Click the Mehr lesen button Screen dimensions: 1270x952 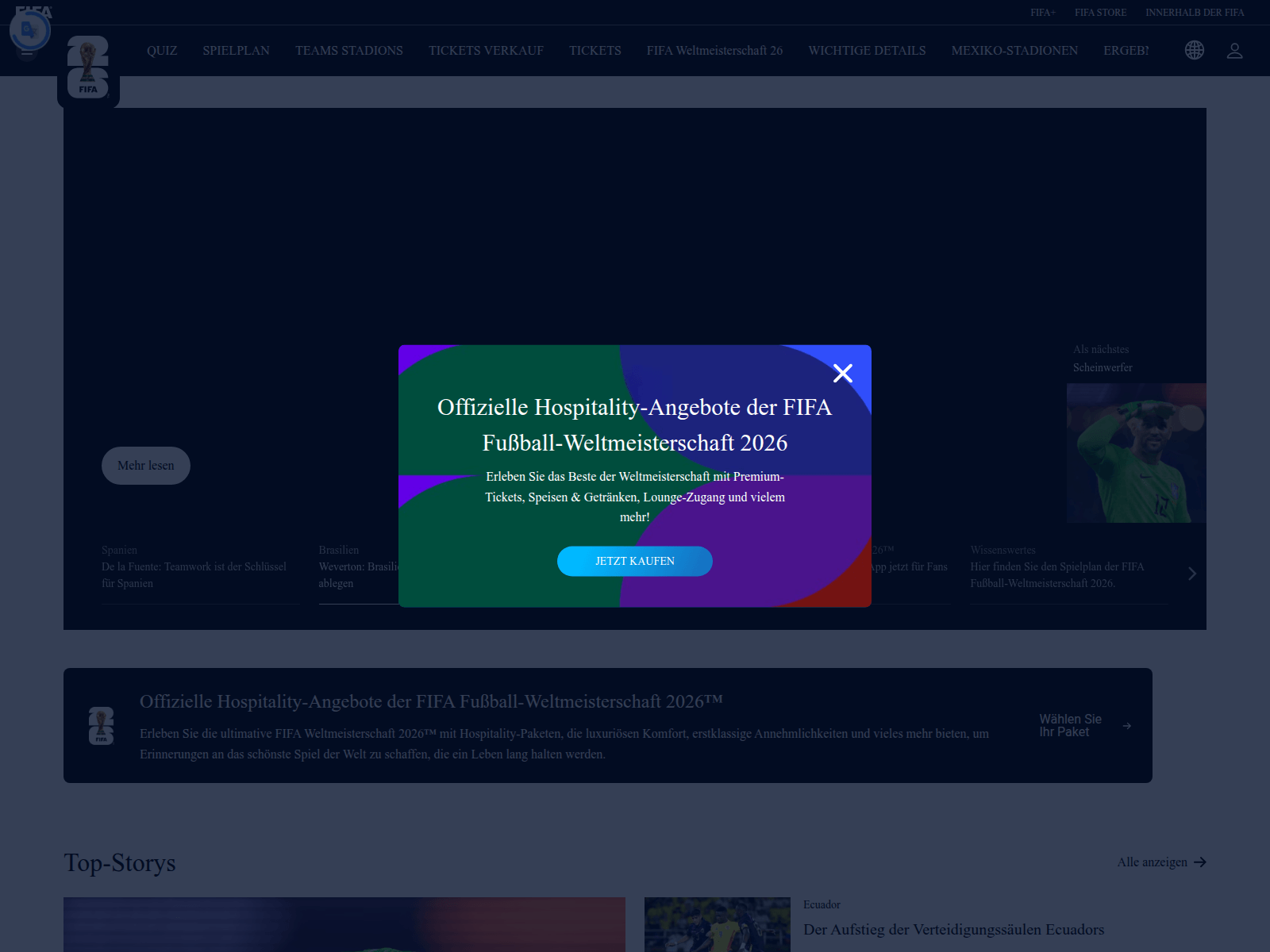pos(146,466)
